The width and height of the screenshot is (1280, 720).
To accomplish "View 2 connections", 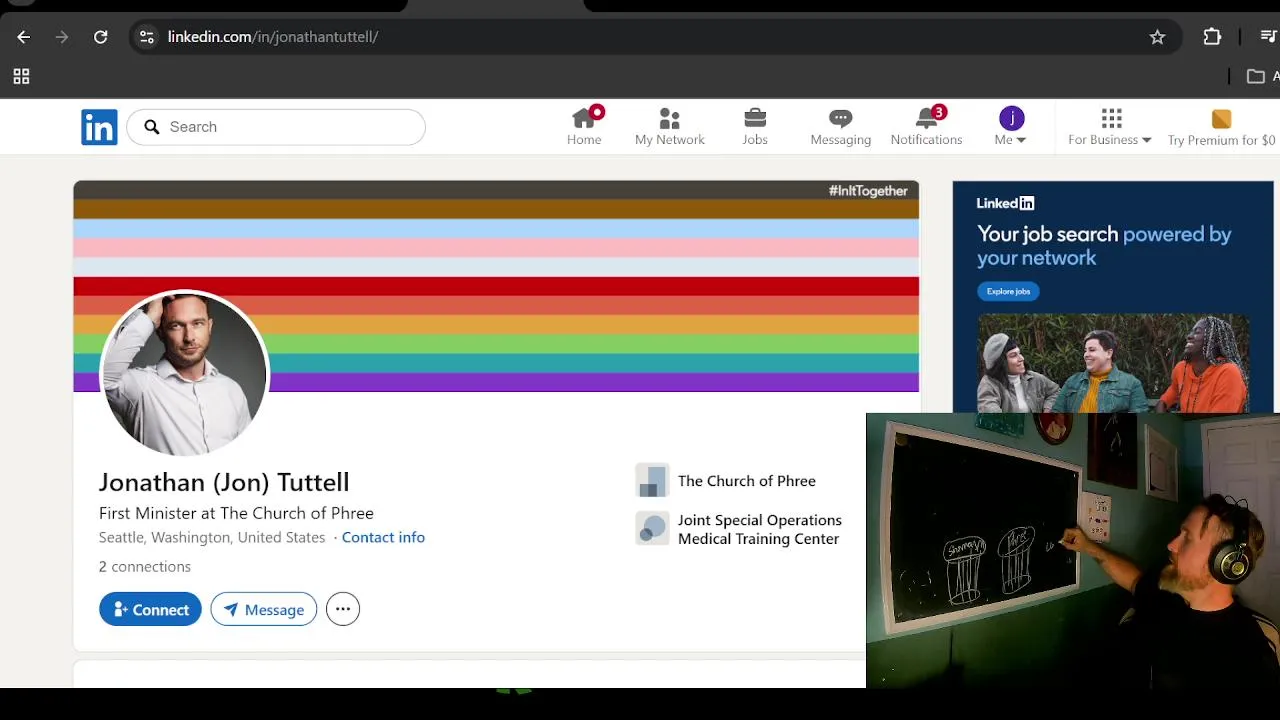I will pyautogui.click(x=145, y=567).
